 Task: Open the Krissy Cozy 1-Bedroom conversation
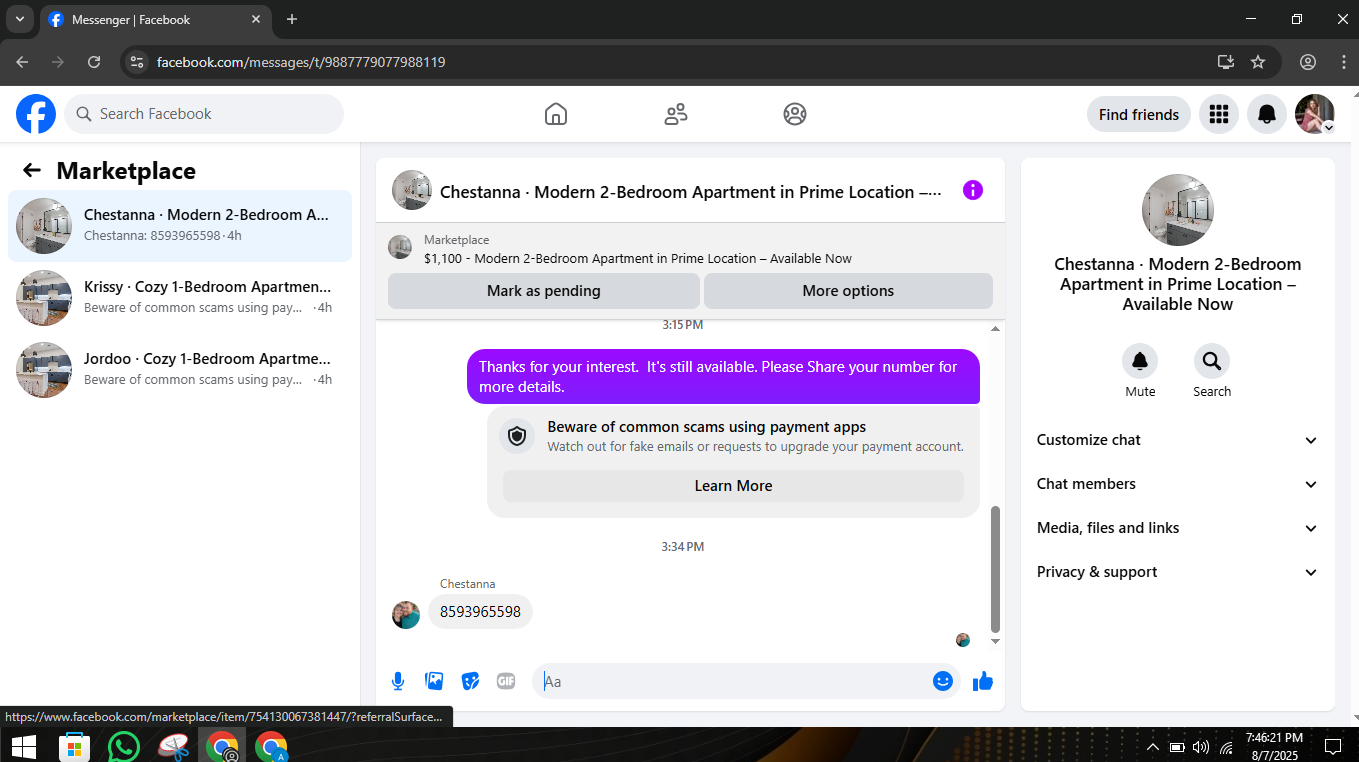click(x=180, y=298)
